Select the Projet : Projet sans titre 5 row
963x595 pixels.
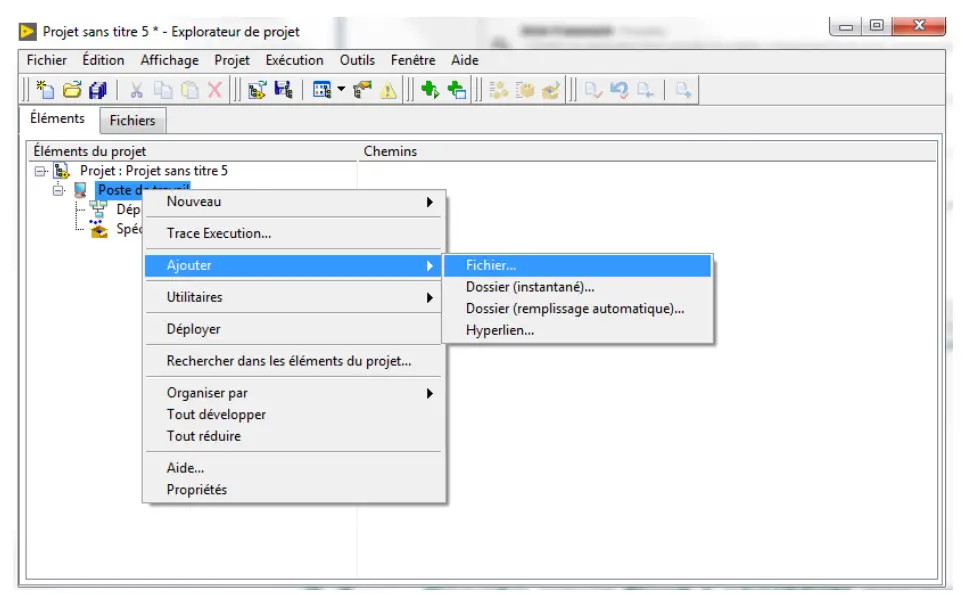click(x=154, y=171)
